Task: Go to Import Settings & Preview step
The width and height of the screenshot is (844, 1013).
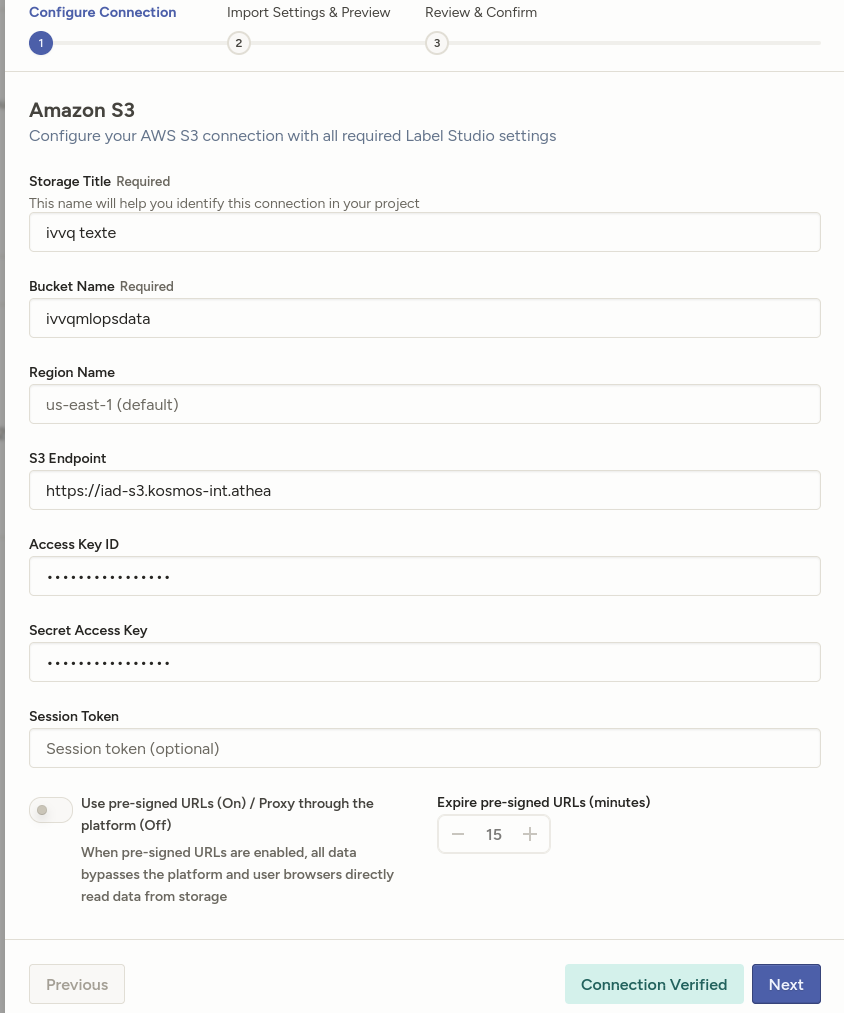Action: (x=308, y=13)
